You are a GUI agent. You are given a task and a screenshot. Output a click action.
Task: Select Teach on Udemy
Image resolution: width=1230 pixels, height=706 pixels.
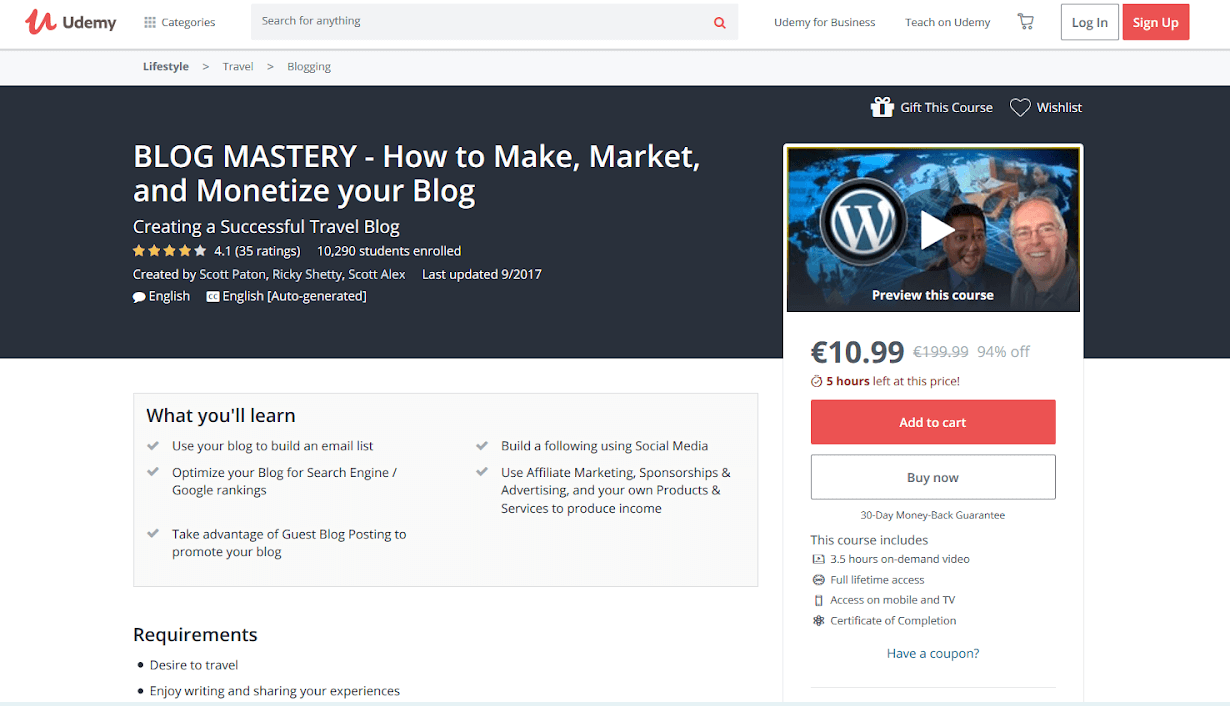(x=947, y=23)
